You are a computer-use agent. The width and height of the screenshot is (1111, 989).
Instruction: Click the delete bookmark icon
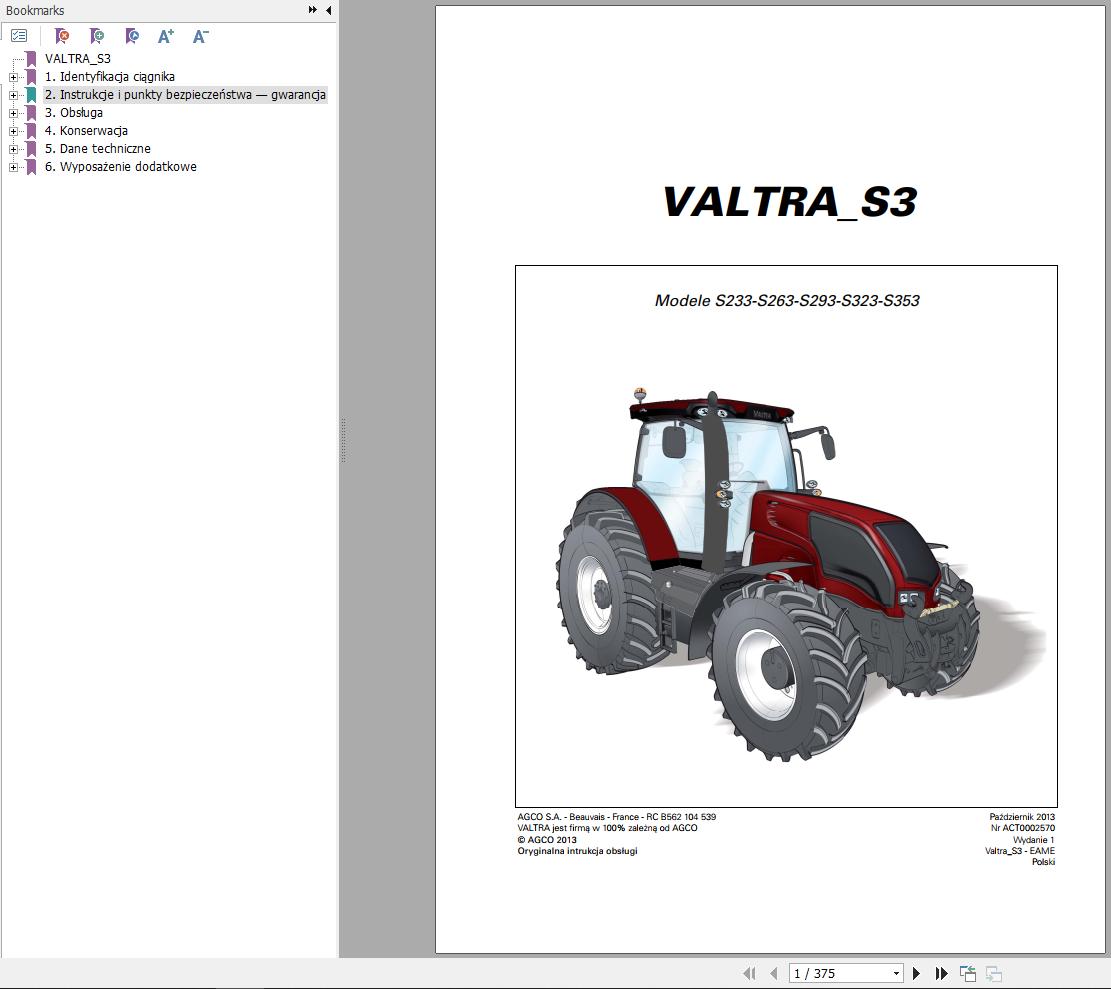pyautogui.click(x=62, y=35)
